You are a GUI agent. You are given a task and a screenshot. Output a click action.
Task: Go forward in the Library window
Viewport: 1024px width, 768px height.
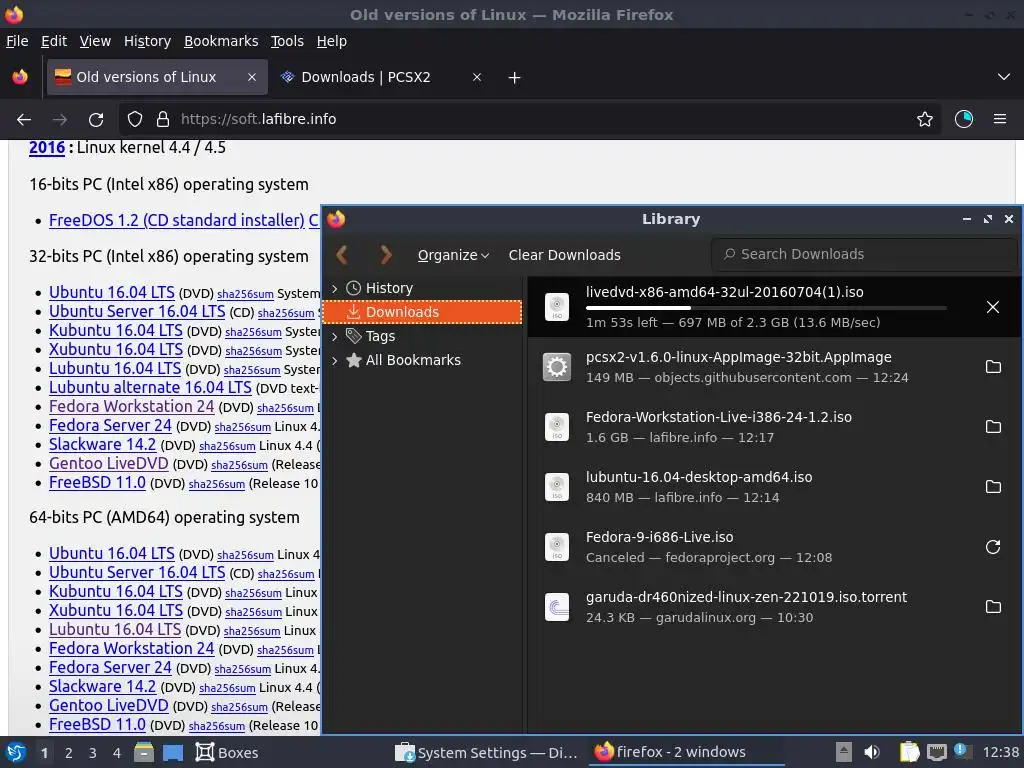(x=386, y=255)
